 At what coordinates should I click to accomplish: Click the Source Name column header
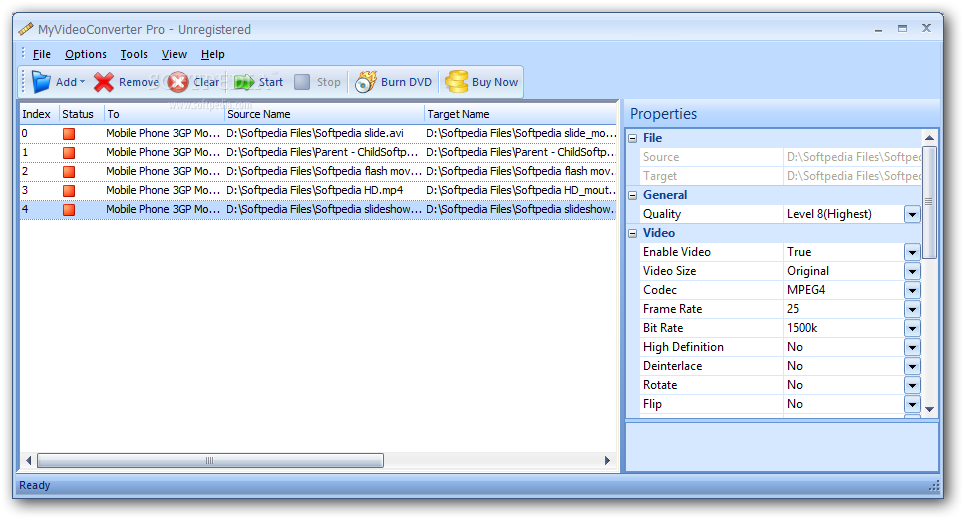[324, 114]
